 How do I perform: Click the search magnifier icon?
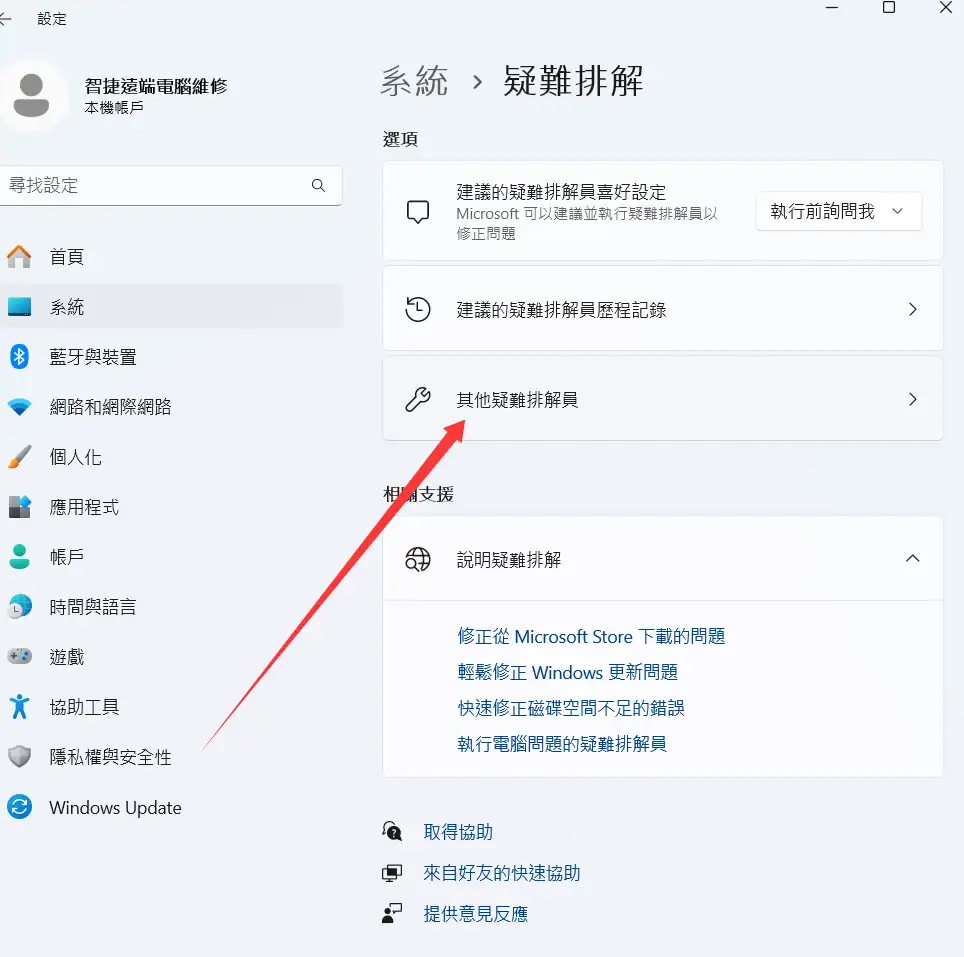318,186
